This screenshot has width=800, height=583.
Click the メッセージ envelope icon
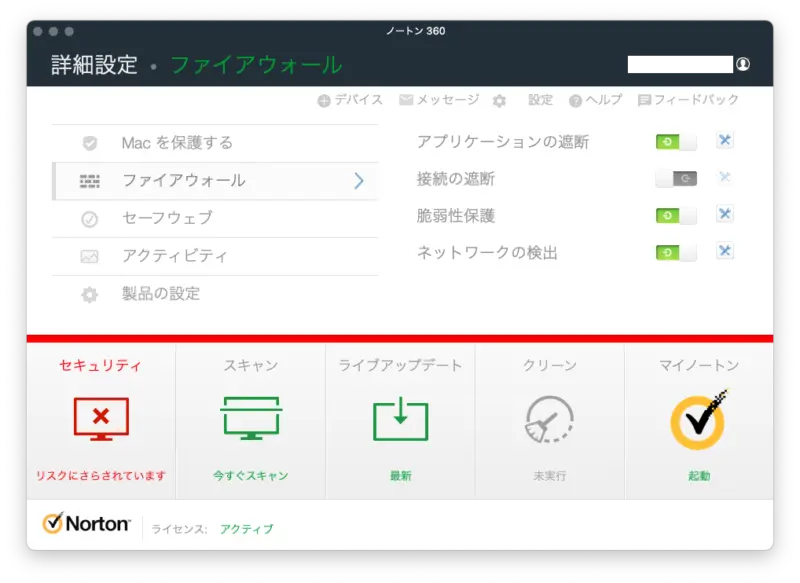(406, 99)
